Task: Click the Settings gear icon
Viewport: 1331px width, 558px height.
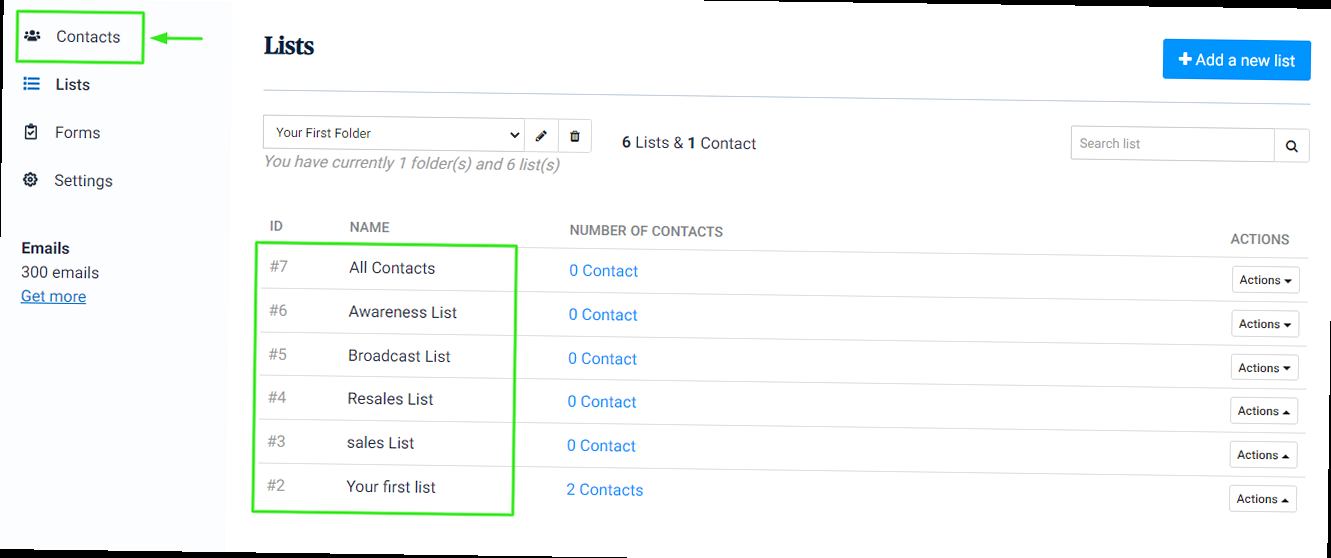Action: click(31, 180)
